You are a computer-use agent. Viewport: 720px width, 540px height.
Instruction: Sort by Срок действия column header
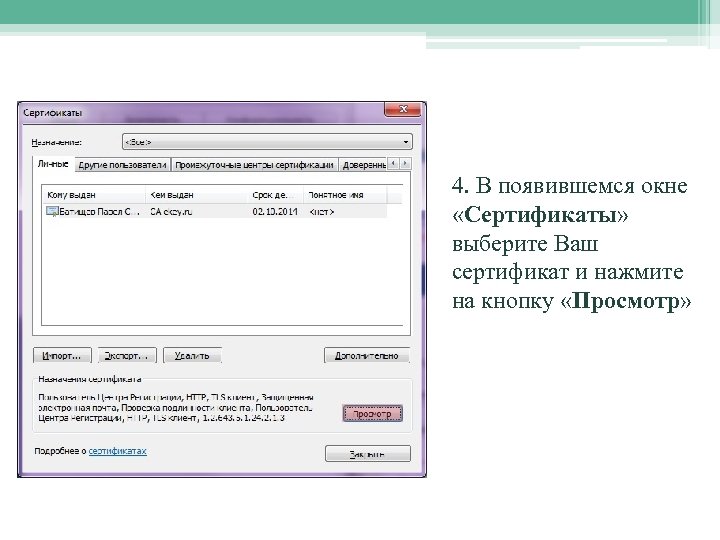pyautogui.click(x=276, y=195)
